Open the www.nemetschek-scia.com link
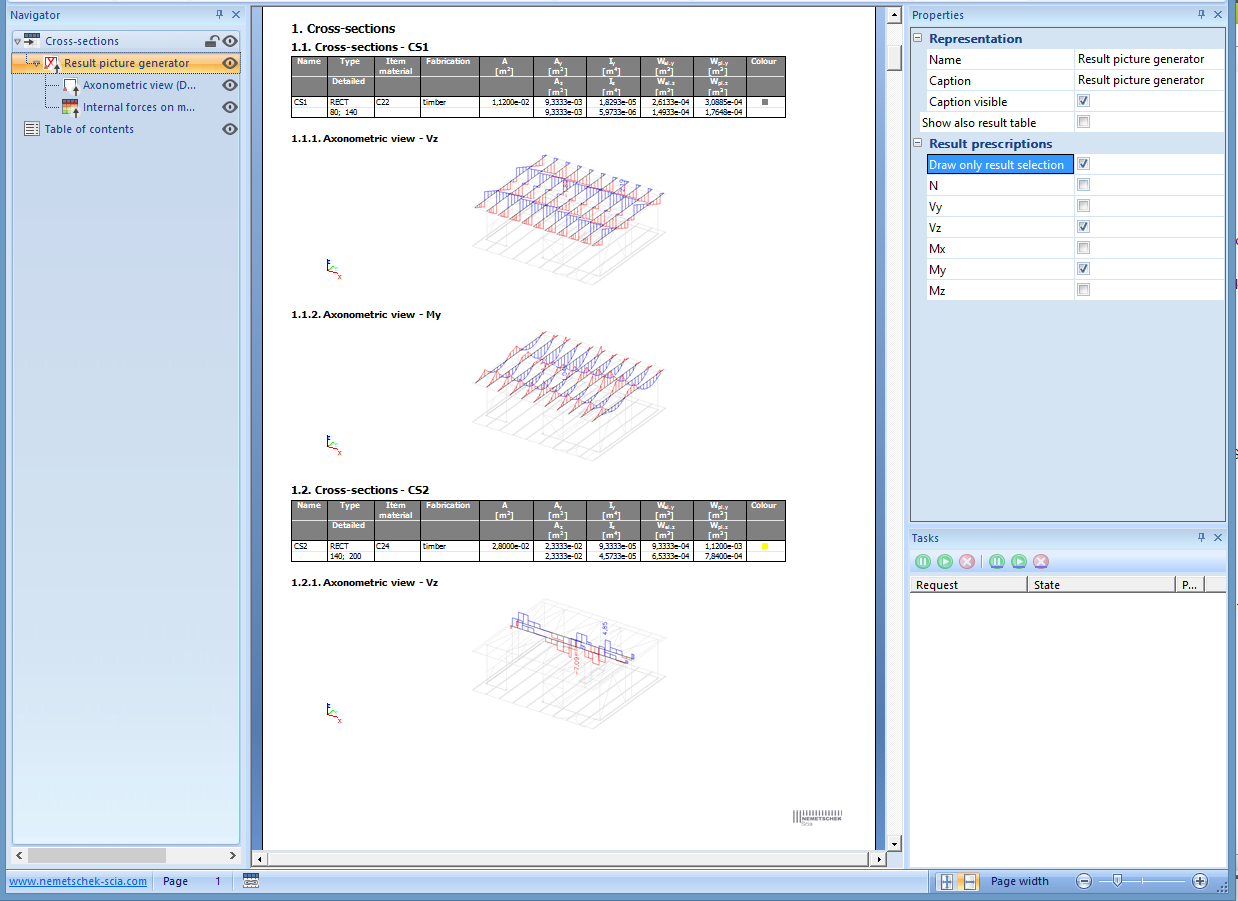This screenshot has width=1238, height=901. point(78,881)
